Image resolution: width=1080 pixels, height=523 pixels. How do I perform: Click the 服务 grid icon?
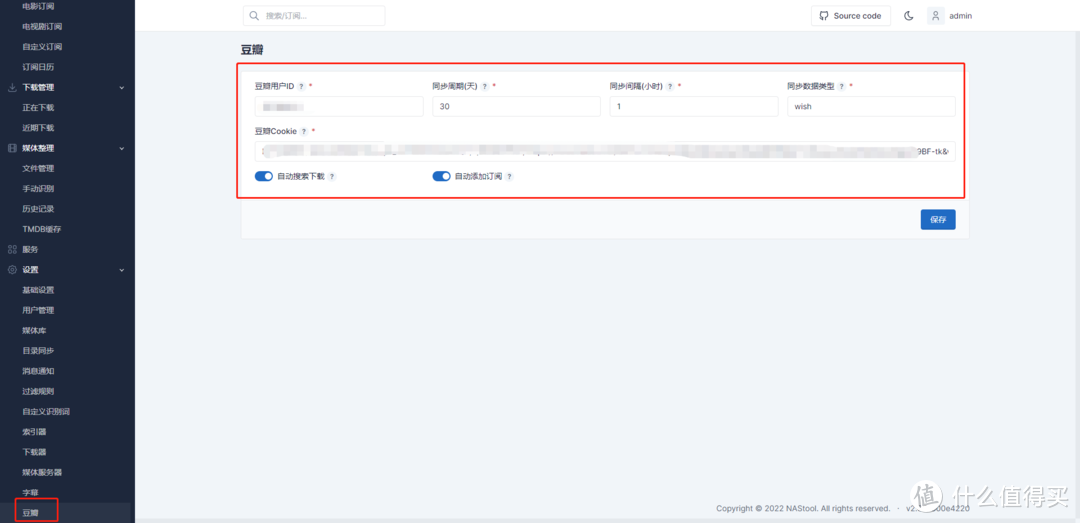pos(12,249)
